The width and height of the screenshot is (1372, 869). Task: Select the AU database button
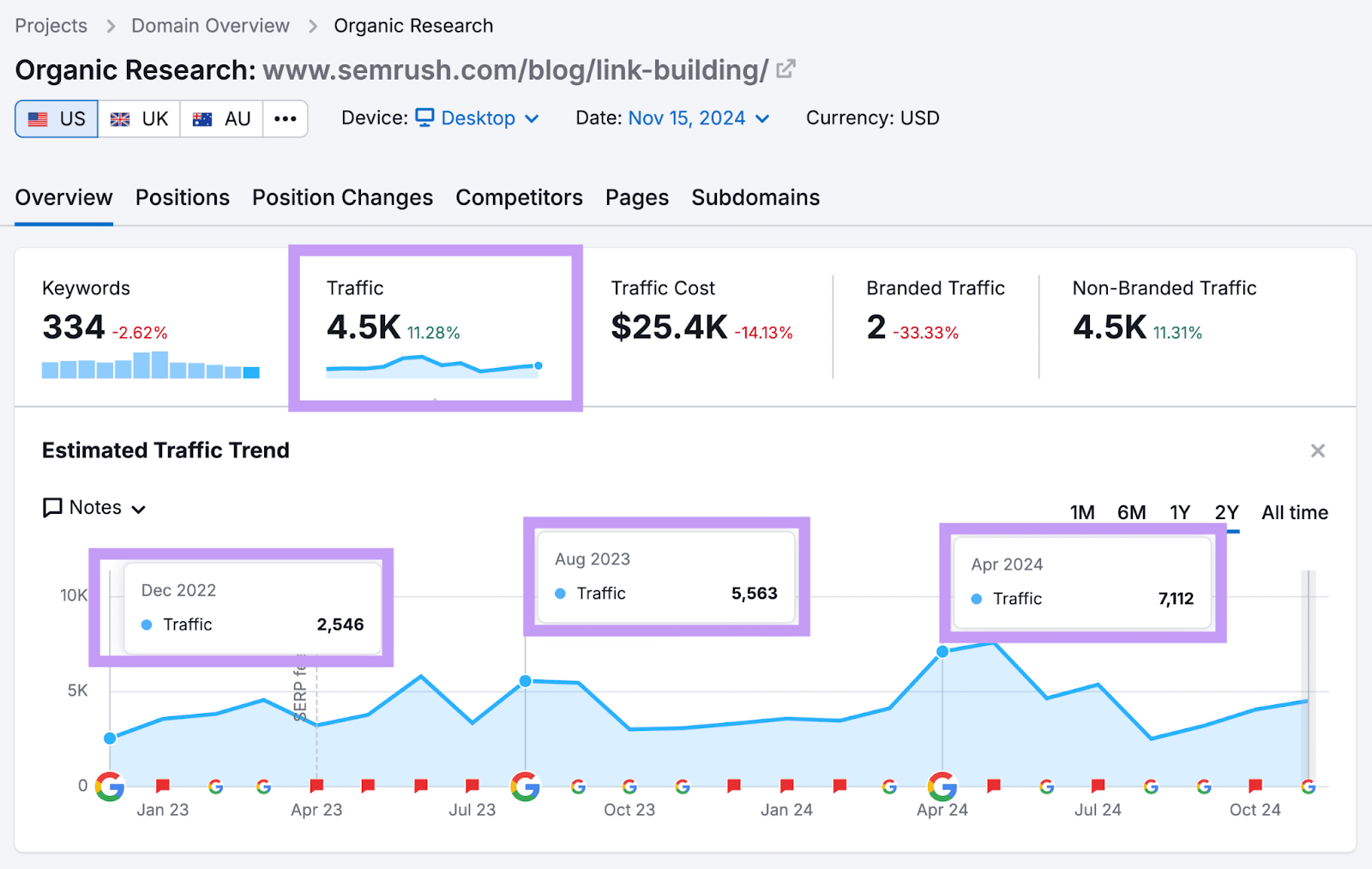tap(221, 118)
